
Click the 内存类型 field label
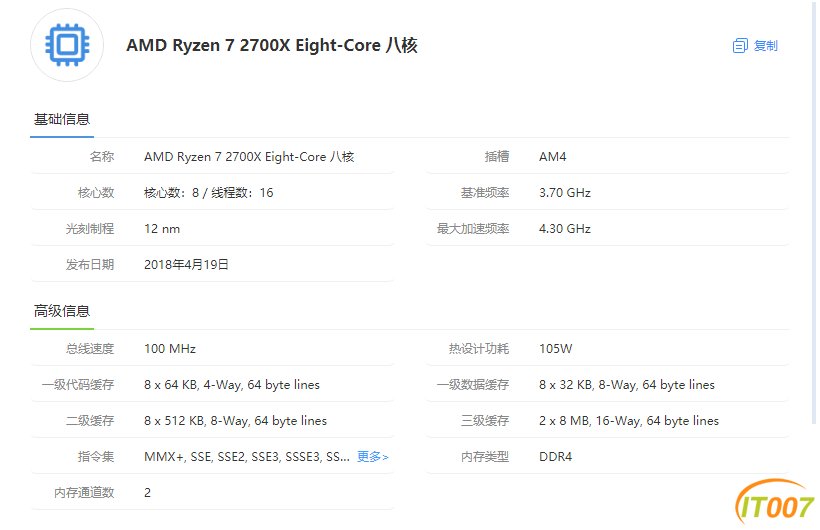pyautogui.click(x=485, y=457)
